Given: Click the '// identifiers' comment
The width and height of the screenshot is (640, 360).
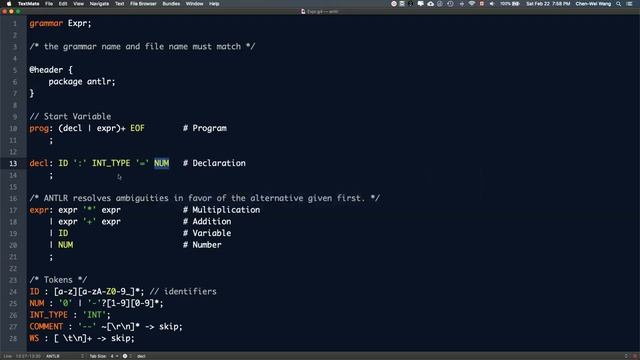Looking at the screenshot, I should point(183,291).
